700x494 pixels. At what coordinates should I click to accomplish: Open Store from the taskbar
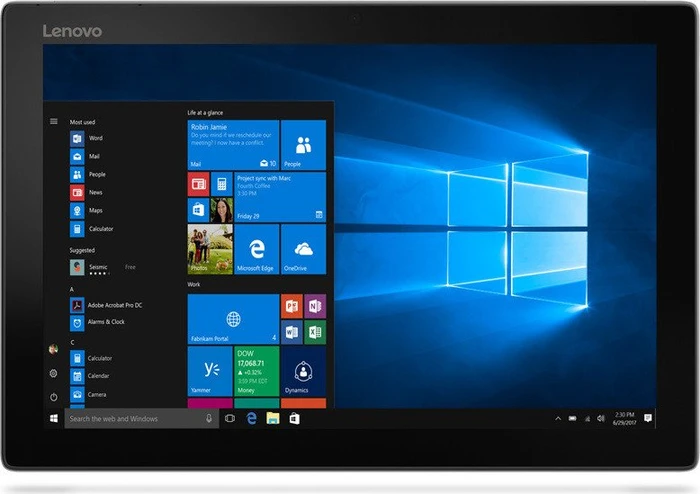[x=294, y=419]
